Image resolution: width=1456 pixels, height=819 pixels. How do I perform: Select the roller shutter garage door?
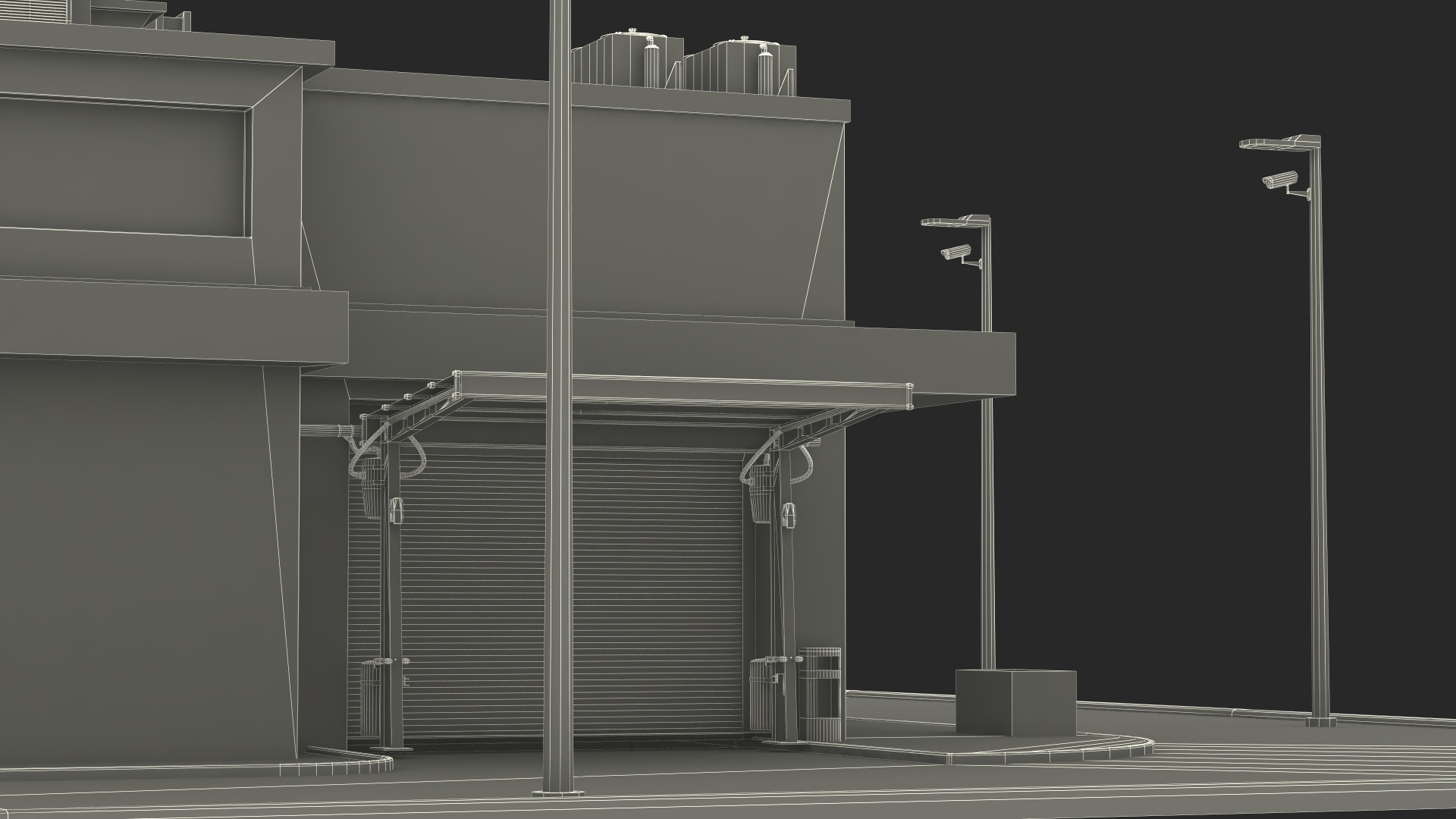point(546,591)
